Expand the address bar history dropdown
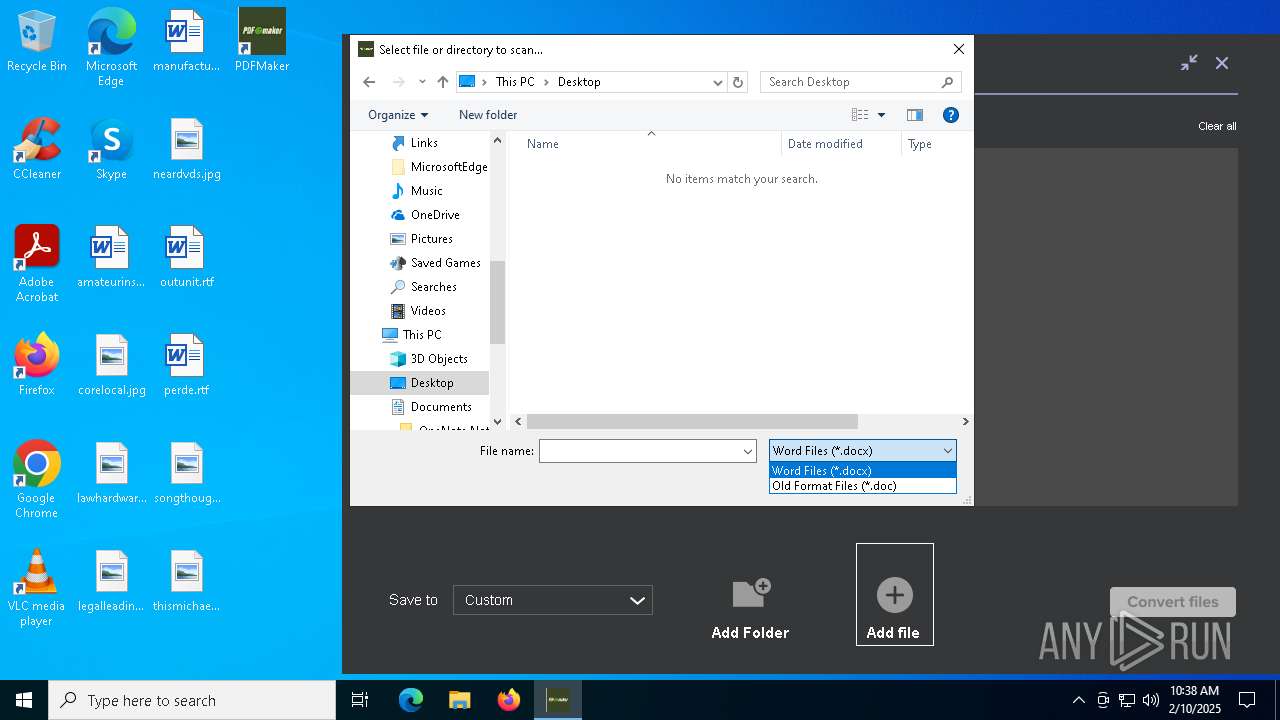The width and height of the screenshot is (1280, 720). point(717,82)
